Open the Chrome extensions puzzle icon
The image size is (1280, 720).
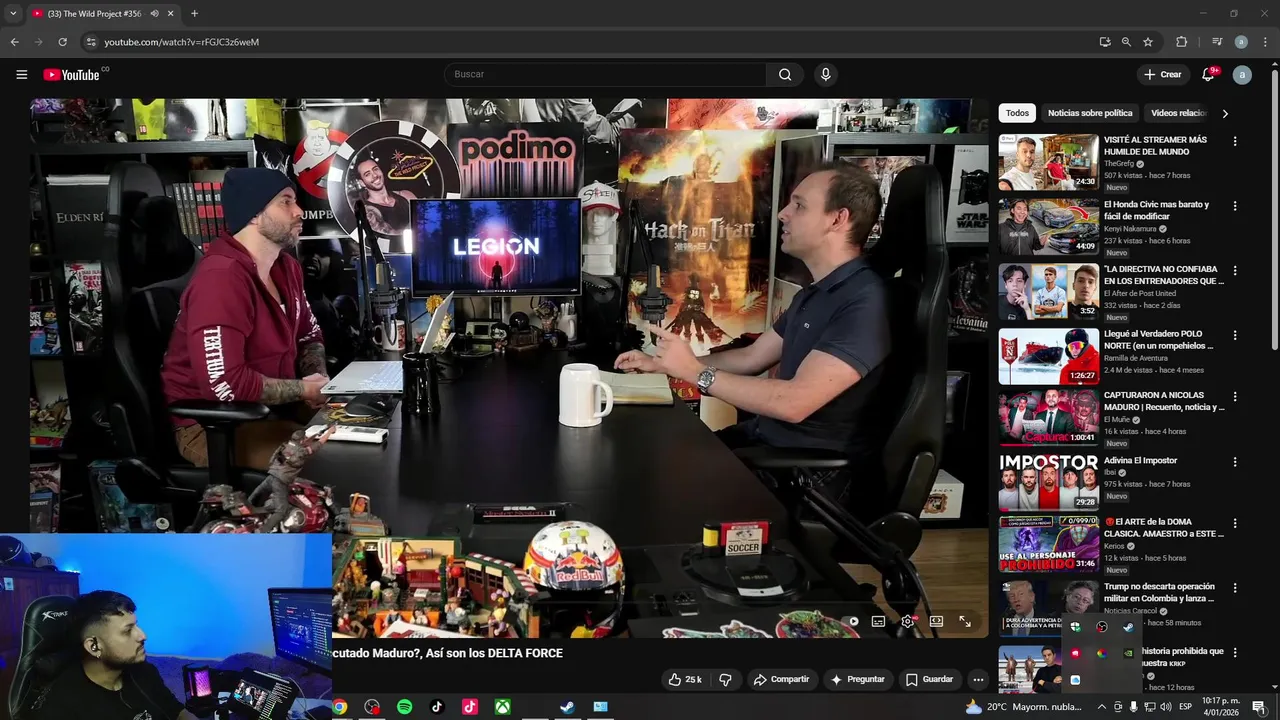[x=1181, y=42]
